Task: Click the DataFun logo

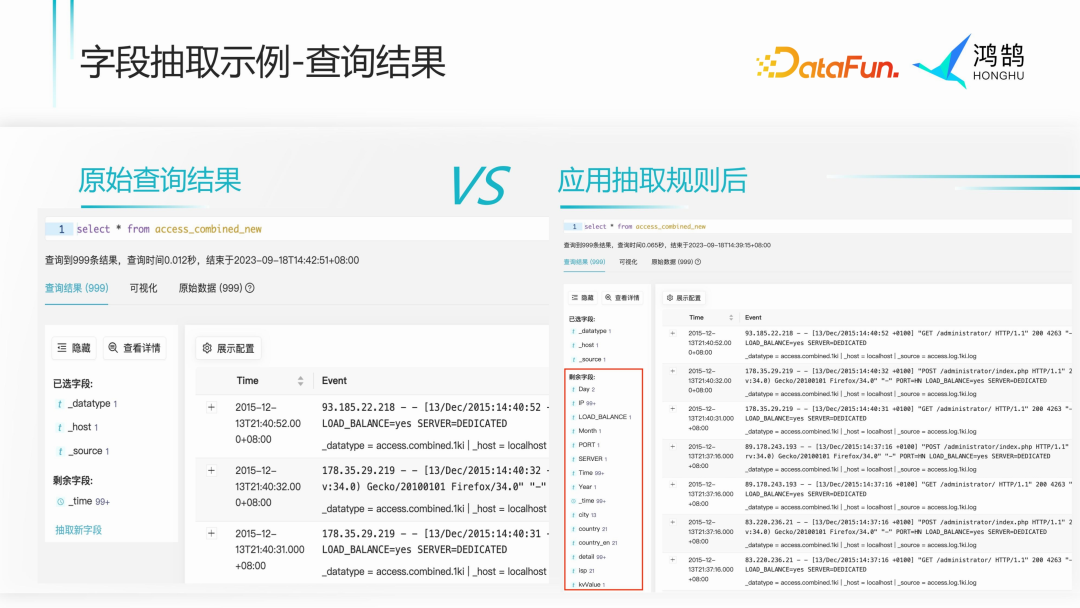Action: click(825, 62)
